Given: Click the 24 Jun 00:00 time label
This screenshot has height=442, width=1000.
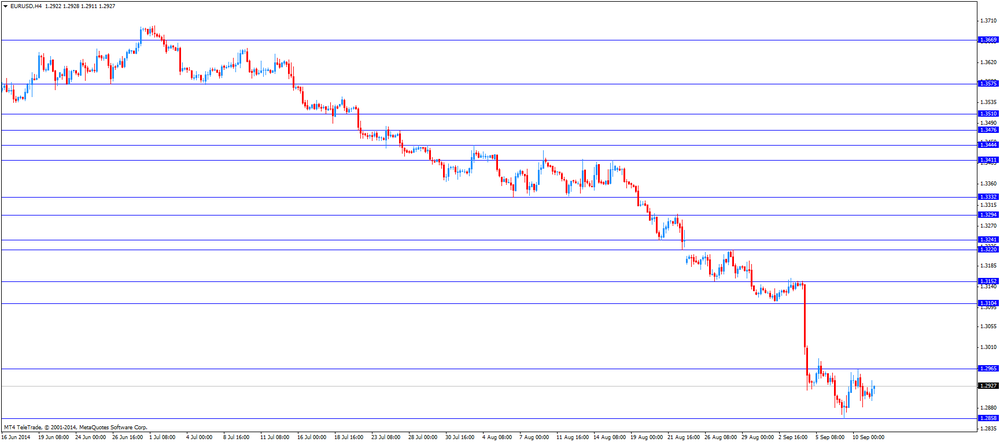Looking at the screenshot, I should click(x=90, y=438).
